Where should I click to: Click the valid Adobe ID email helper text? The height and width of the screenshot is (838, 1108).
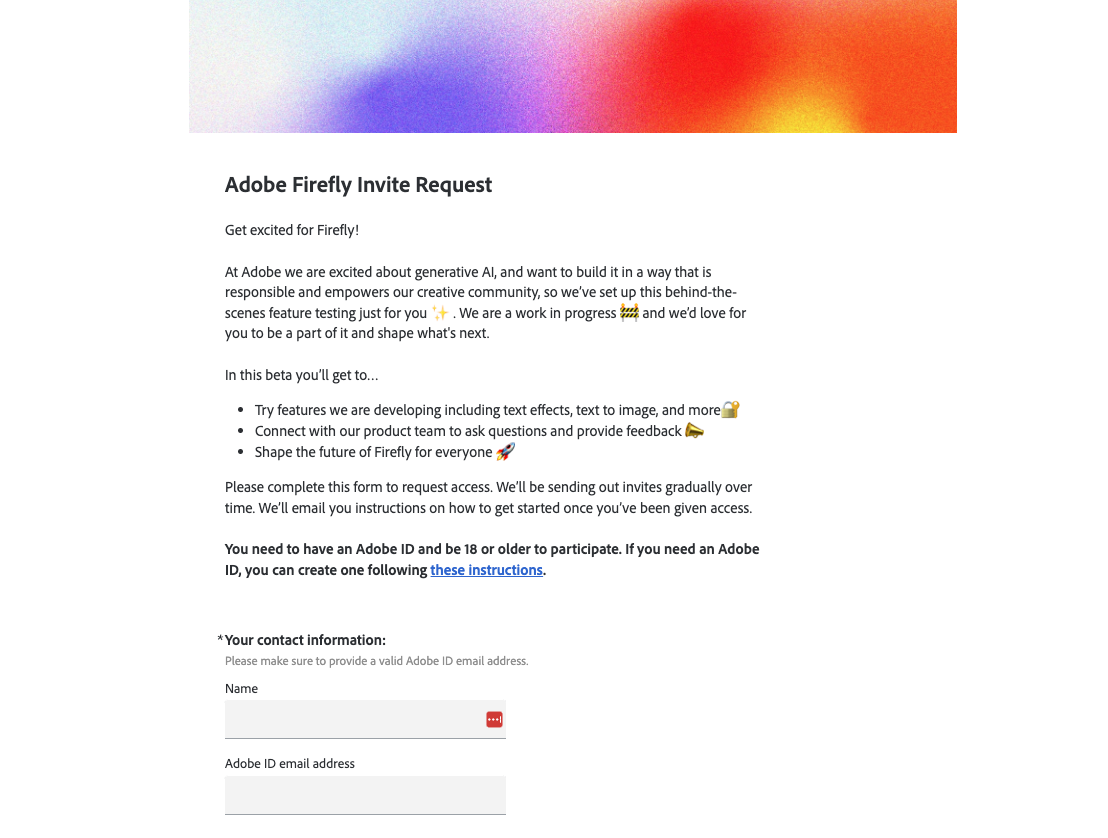pos(376,661)
